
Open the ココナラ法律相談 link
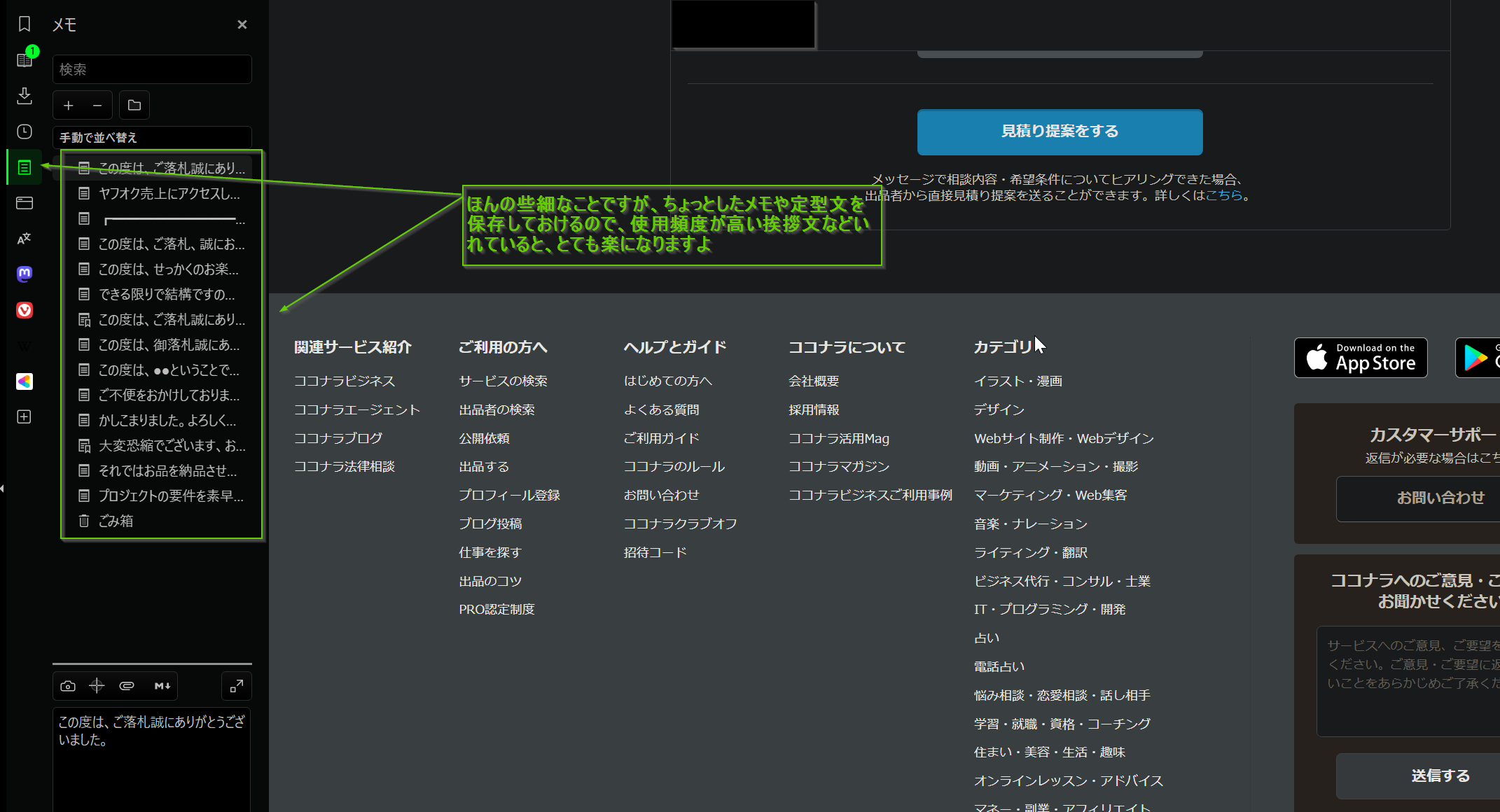coord(345,467)
